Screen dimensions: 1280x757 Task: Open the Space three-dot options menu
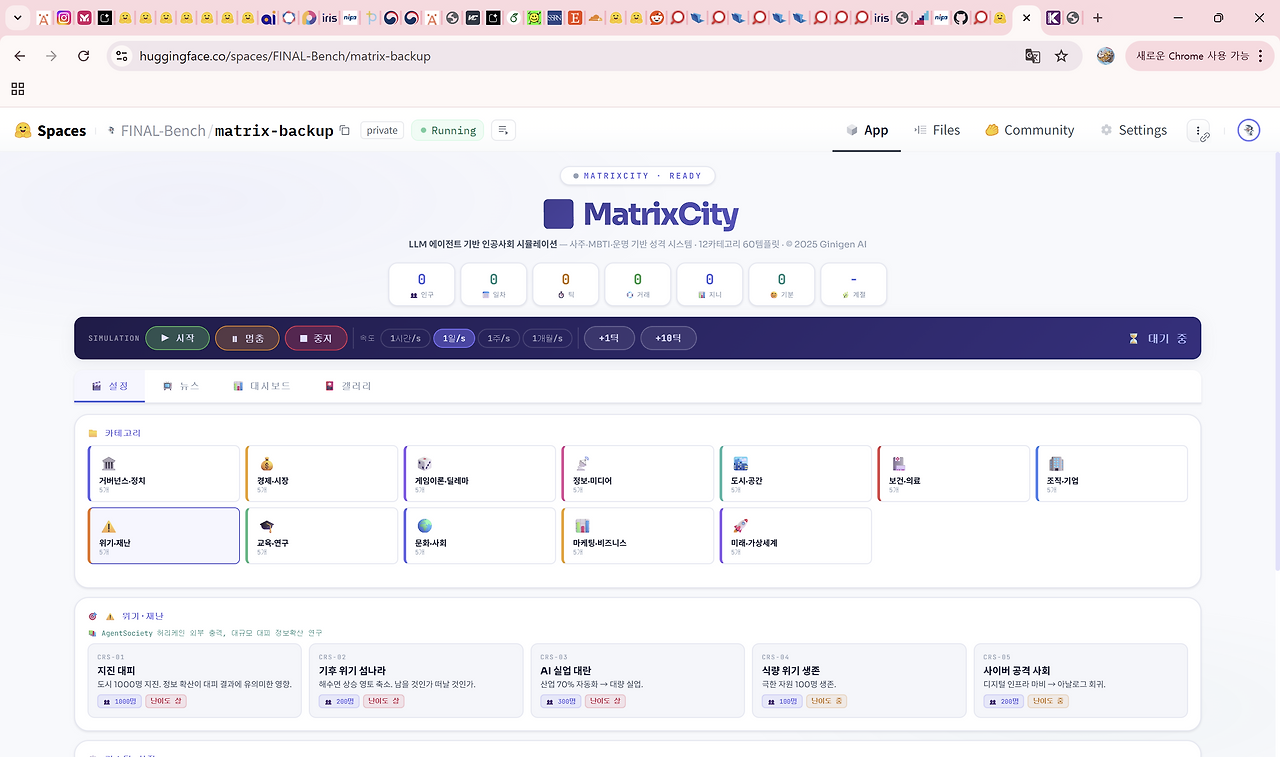pos(1198,131)
